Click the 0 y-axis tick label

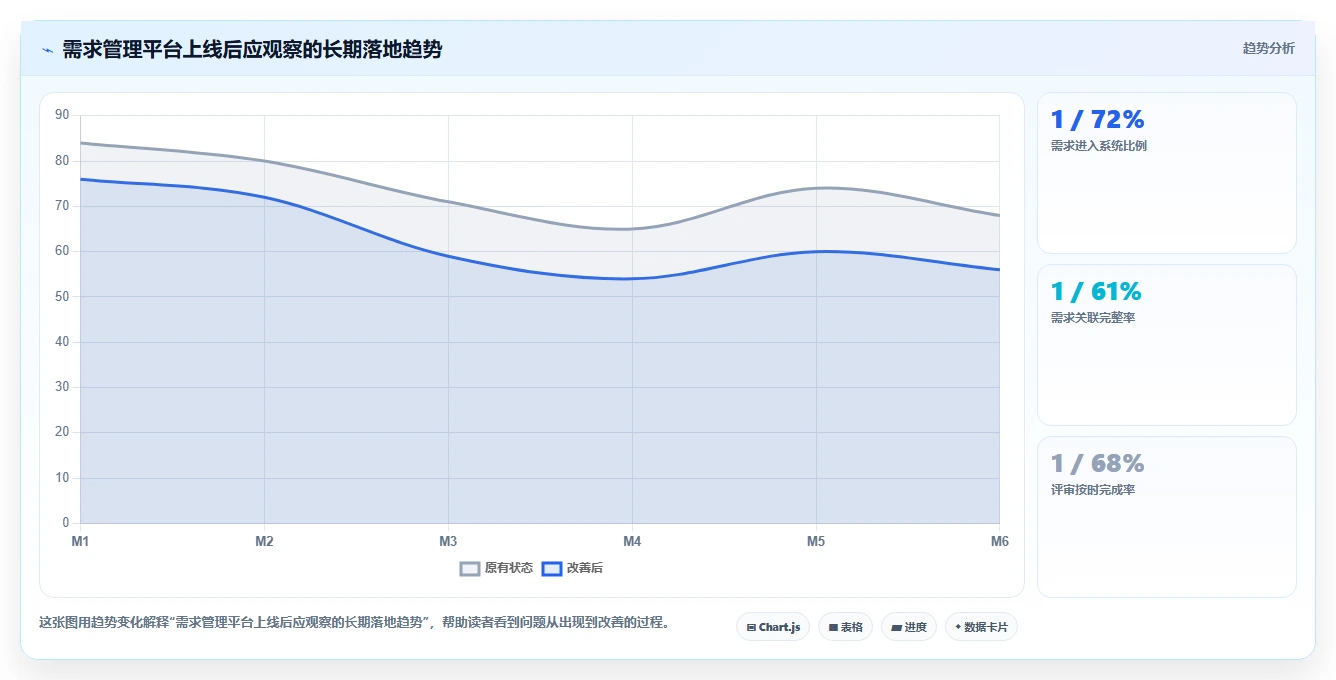point(66,523)
